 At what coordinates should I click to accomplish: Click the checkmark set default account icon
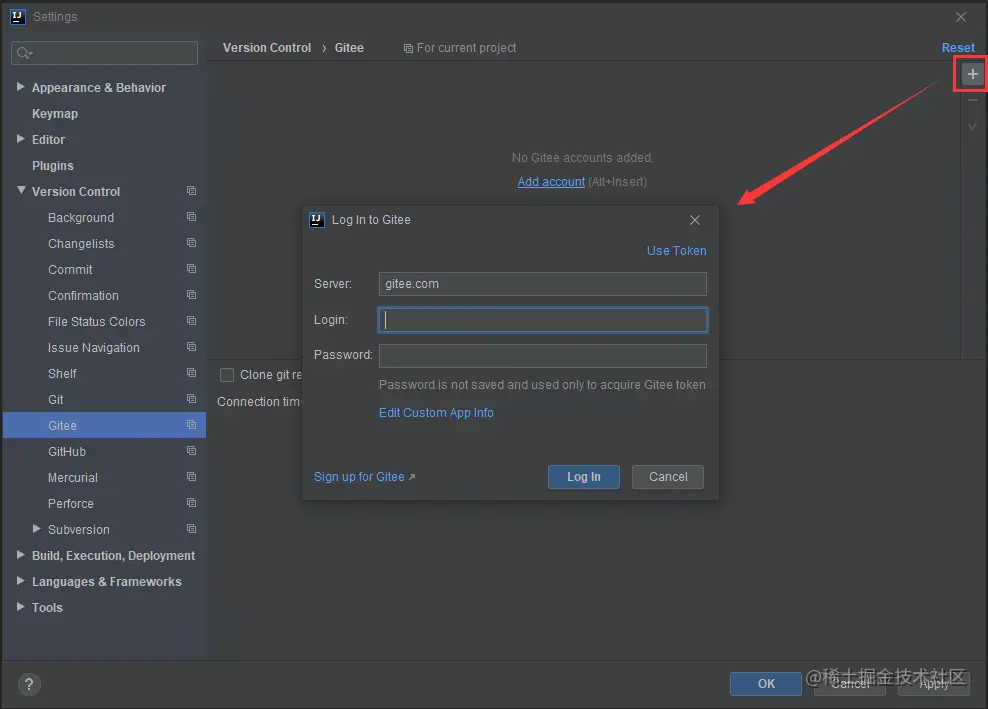[x=972, y=126]
